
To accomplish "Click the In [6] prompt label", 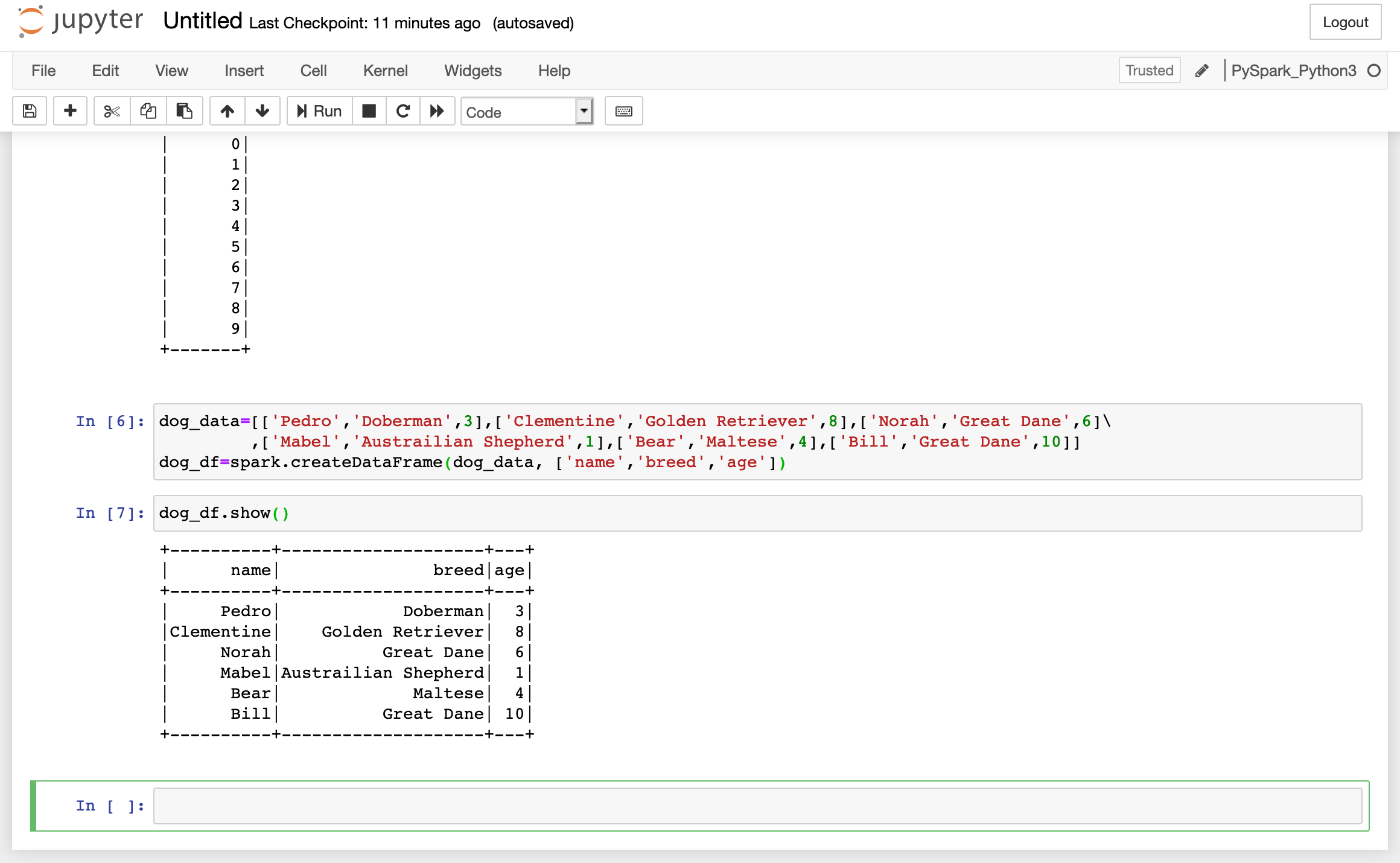I will coord(110,421).
